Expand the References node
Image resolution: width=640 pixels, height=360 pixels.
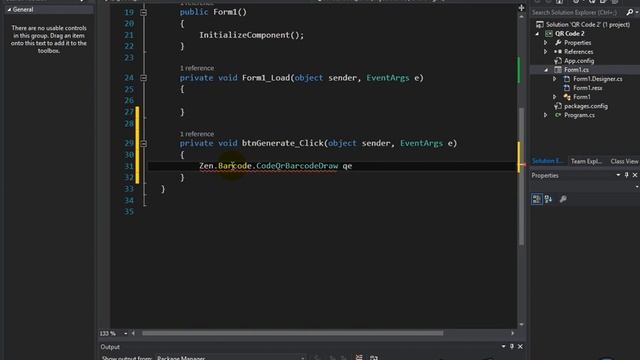(x=546, y=51)
